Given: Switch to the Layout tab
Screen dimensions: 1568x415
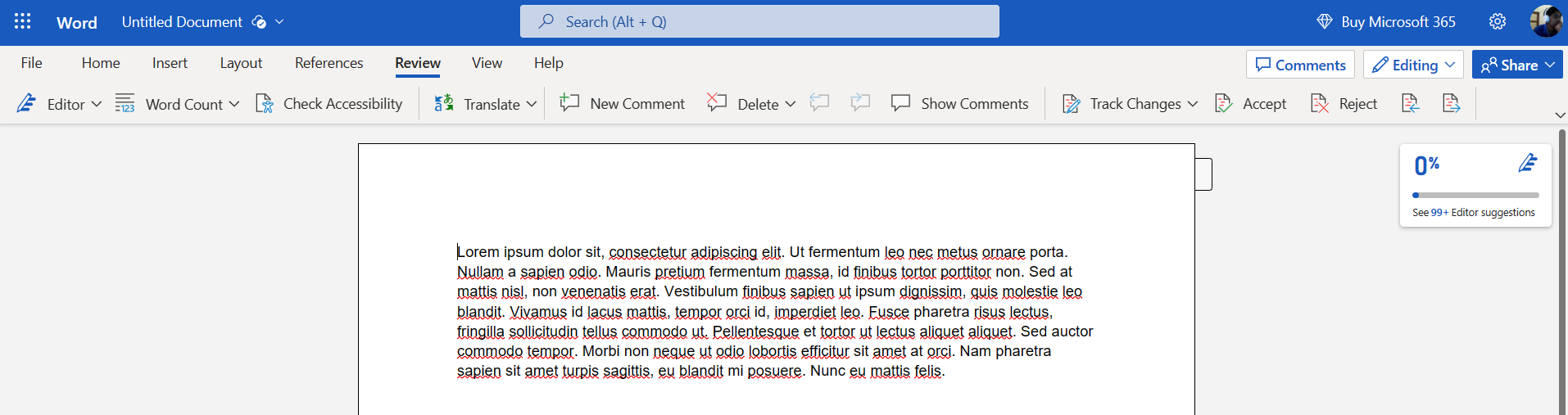Looking at the screenshot, I should click(x=241, y=63).
